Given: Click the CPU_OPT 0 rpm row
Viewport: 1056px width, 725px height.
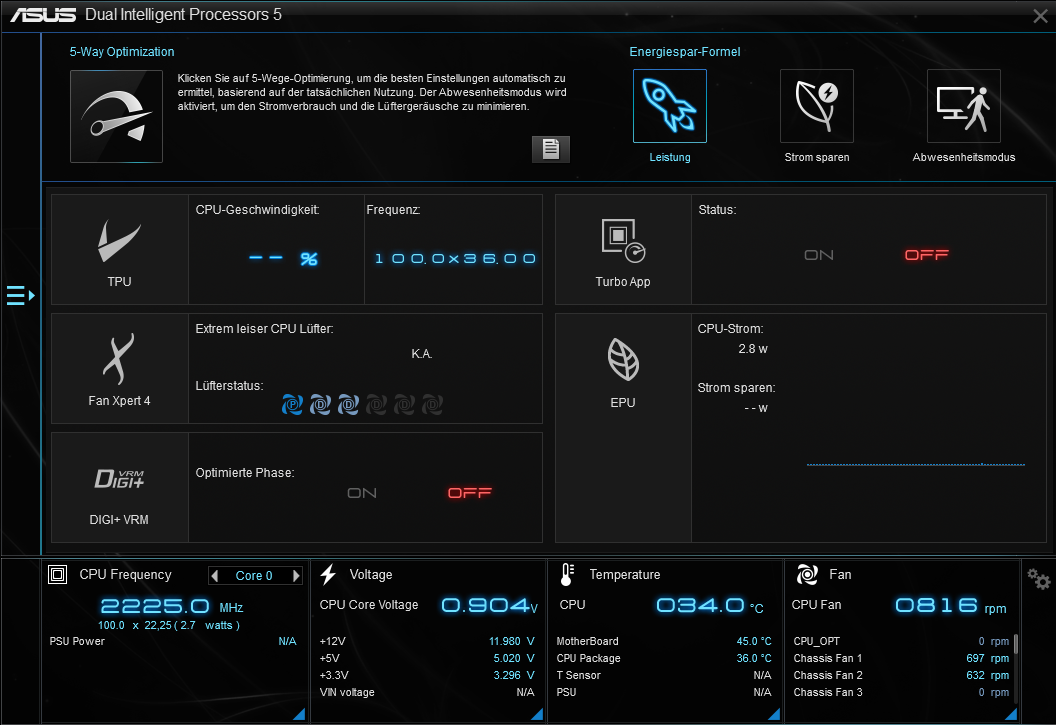Looking at the screenshot, I should (x=901, y=642).
